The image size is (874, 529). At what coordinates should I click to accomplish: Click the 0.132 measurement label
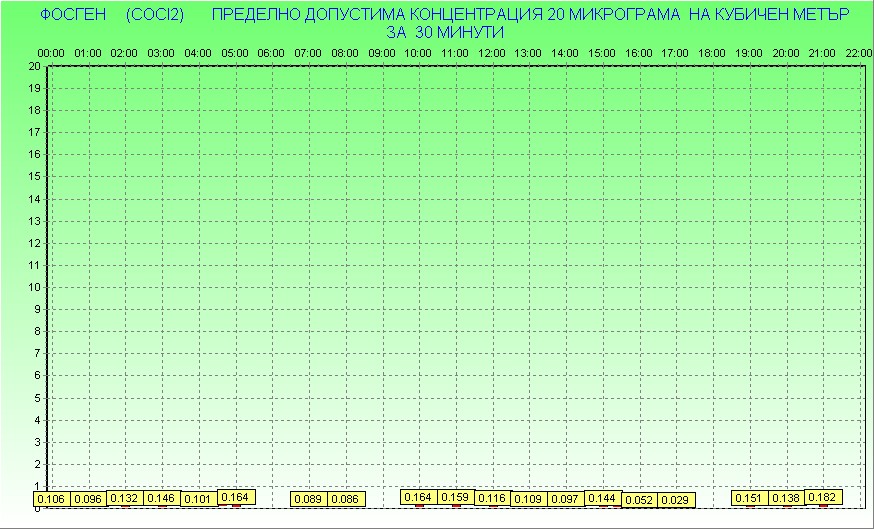(125, 498)
